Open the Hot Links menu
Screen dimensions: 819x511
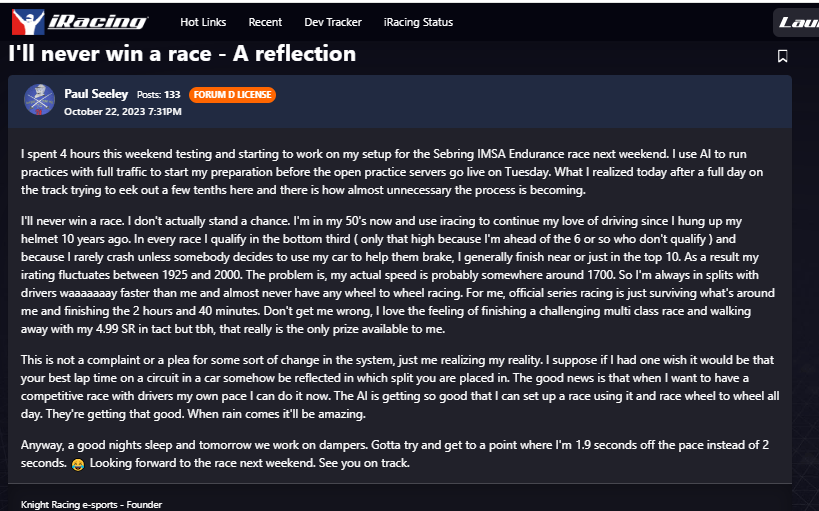point(203,22)
